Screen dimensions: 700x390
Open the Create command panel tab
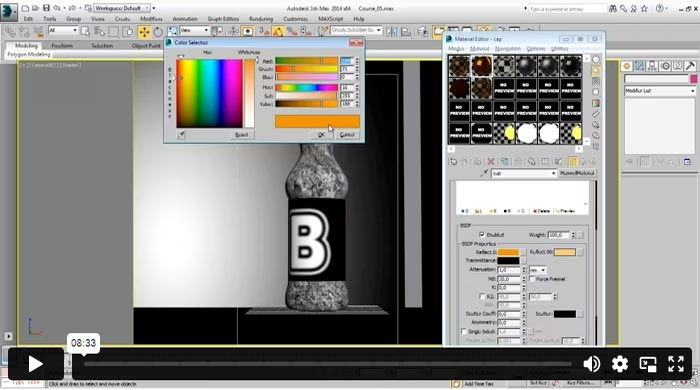tap(626, 66)
